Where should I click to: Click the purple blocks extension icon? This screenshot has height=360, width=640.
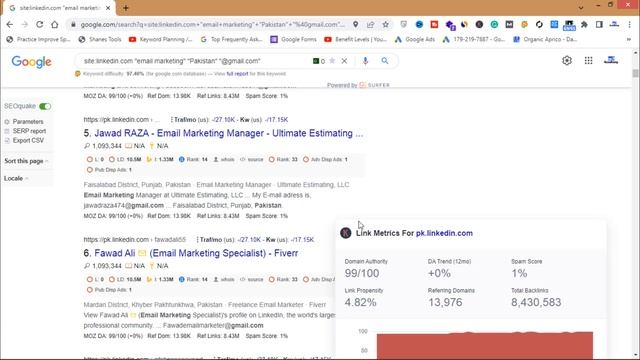click(450, 25)
